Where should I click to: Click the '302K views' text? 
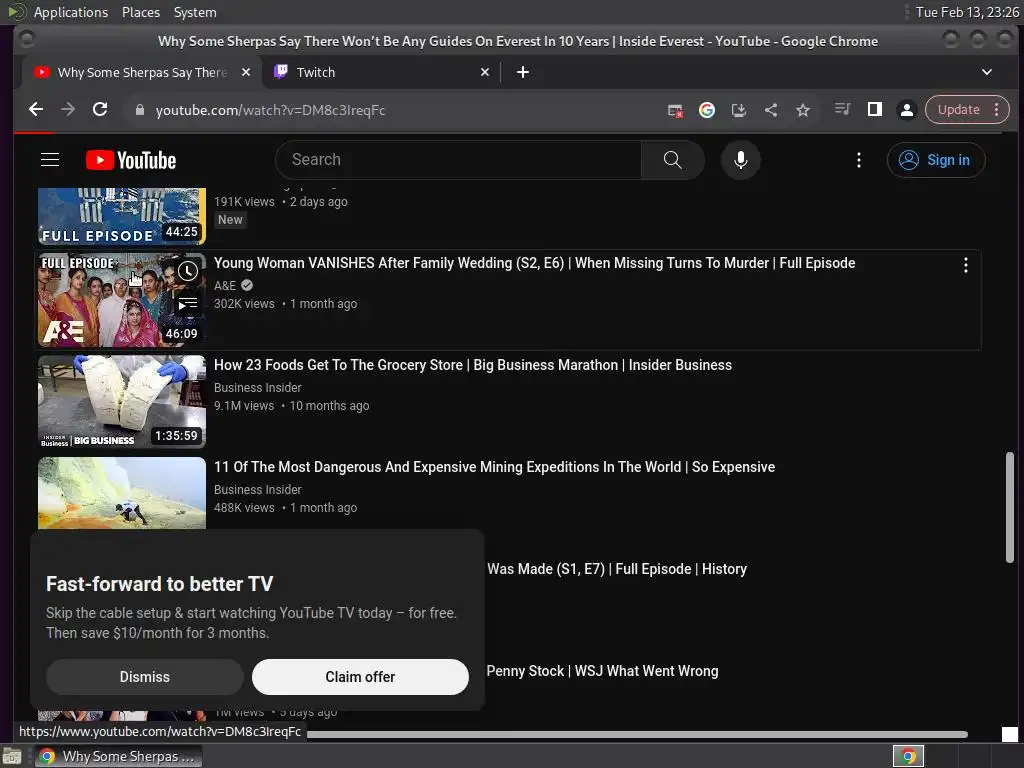[244, 304]
